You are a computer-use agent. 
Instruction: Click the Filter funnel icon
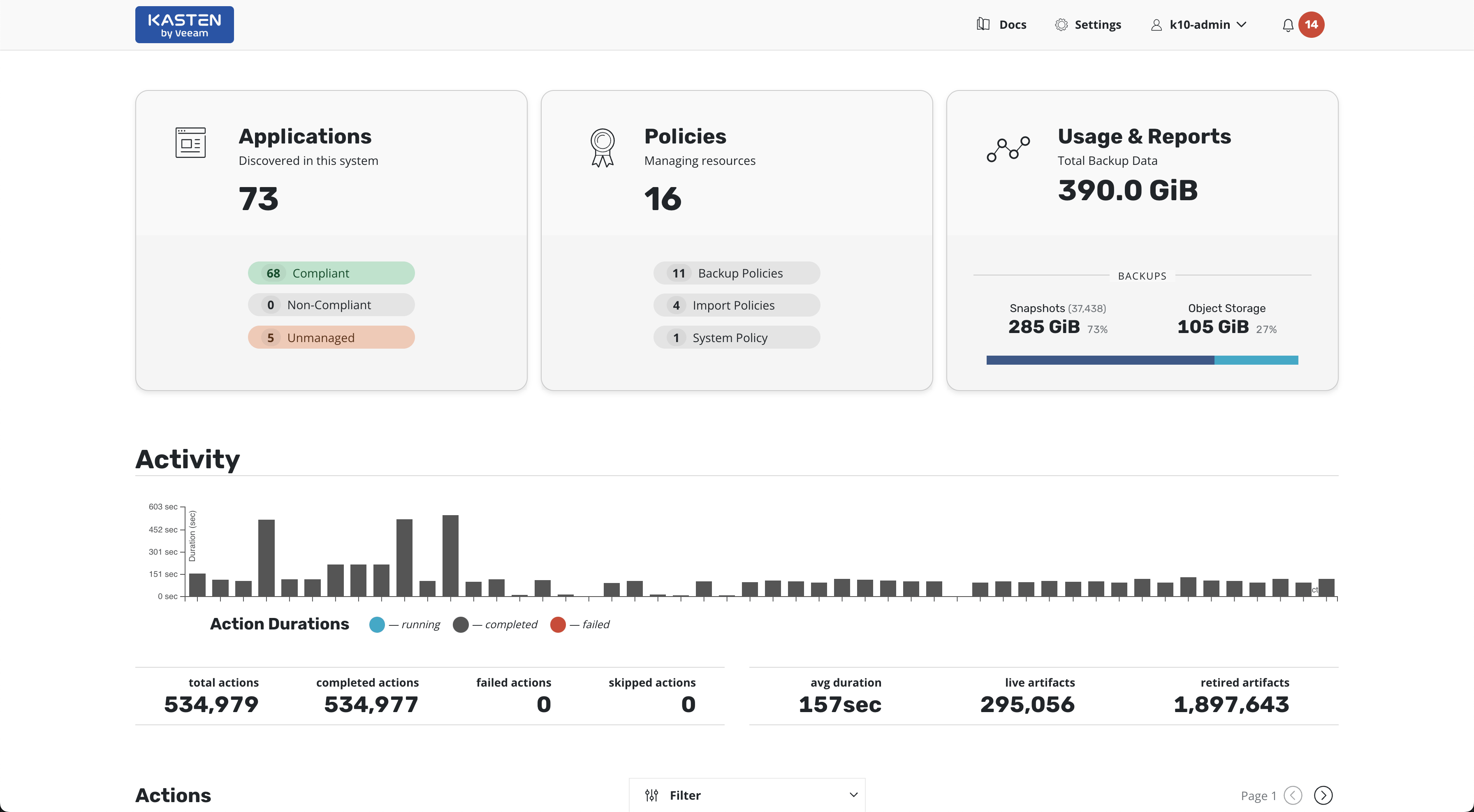tap(652, 795)
